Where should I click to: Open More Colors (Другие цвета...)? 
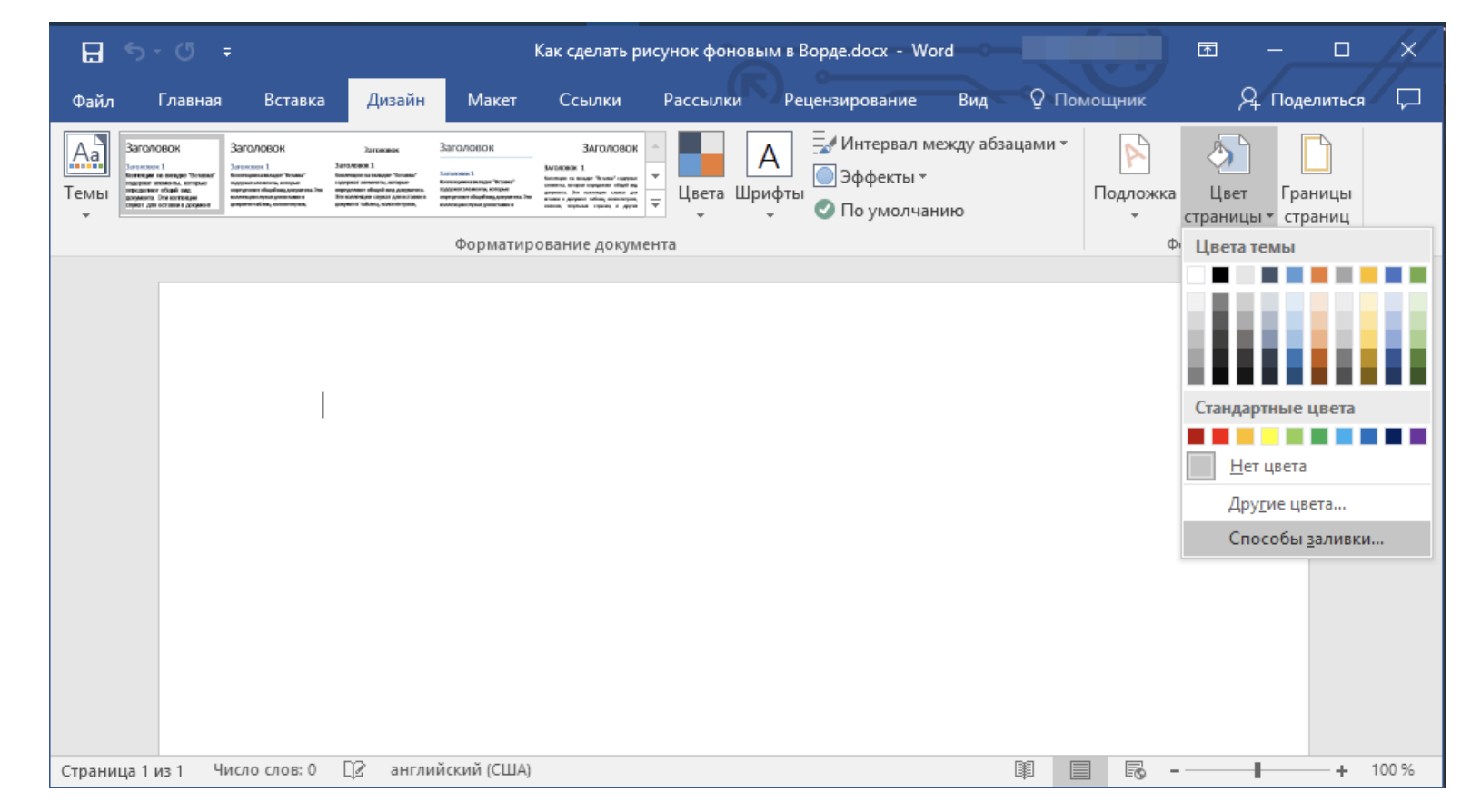[x=1307, y=504]
